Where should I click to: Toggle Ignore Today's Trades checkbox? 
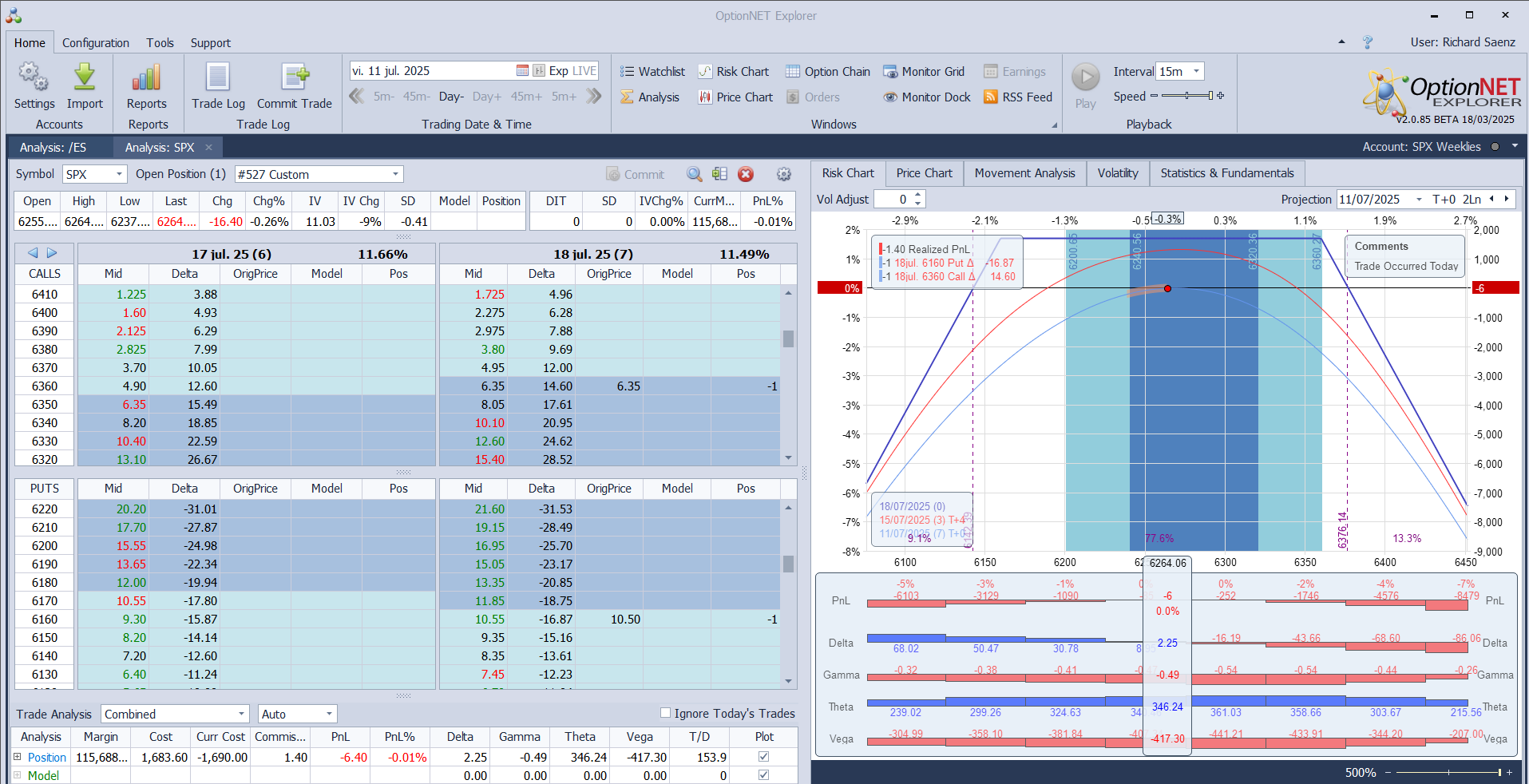(x=665, y=713)
